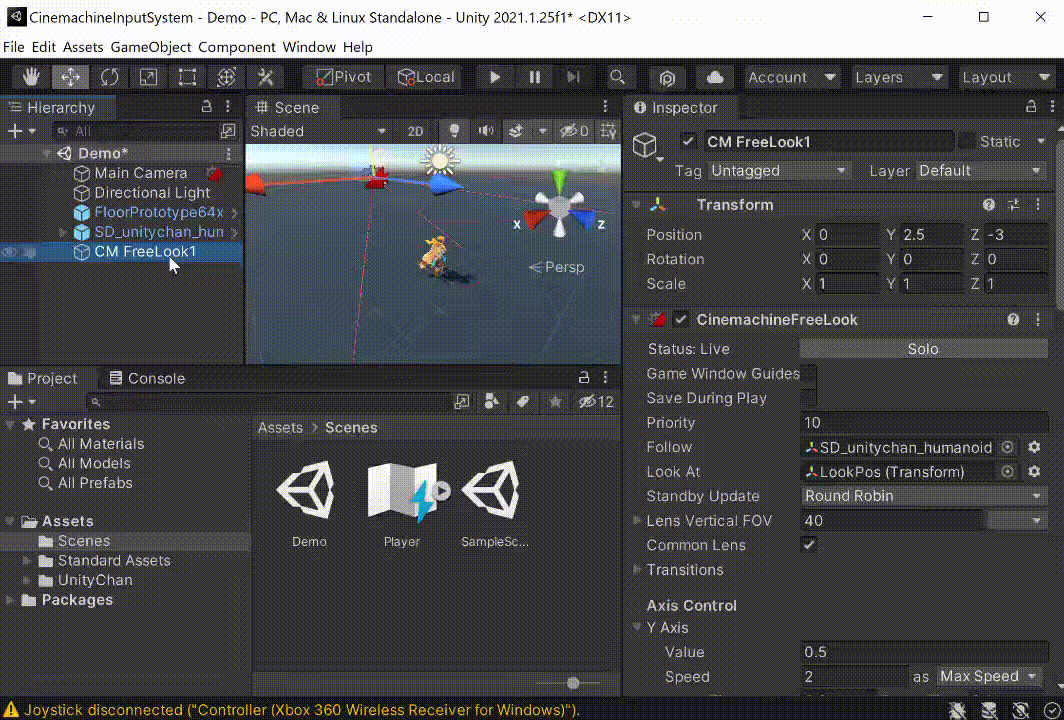Screen dimensions: 1064x720
Task: Click the Solo button
Action: [x=923, y=349]
